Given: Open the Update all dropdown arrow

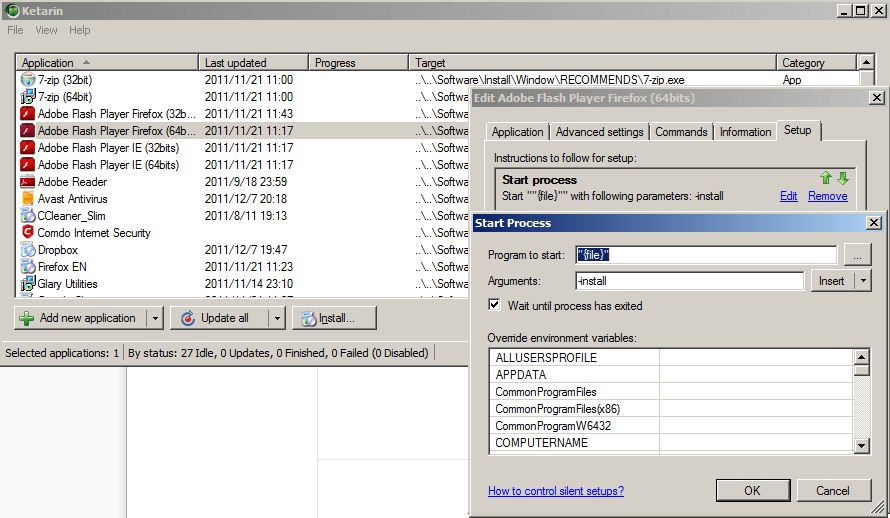Looking at the screenshot, I should click(277, 318).
